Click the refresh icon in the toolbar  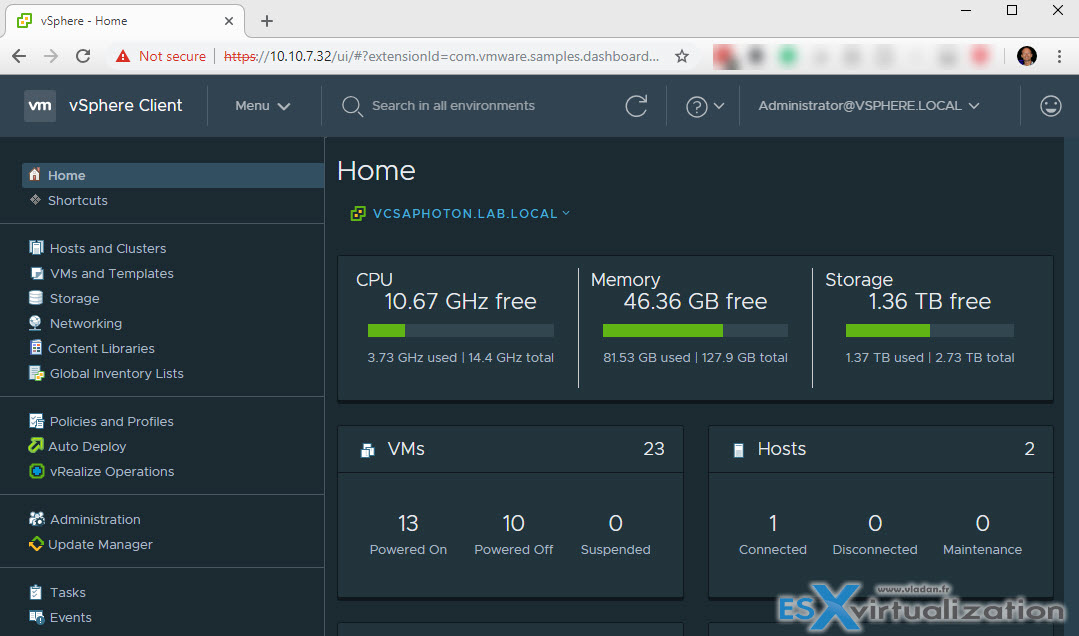(636, 105)
